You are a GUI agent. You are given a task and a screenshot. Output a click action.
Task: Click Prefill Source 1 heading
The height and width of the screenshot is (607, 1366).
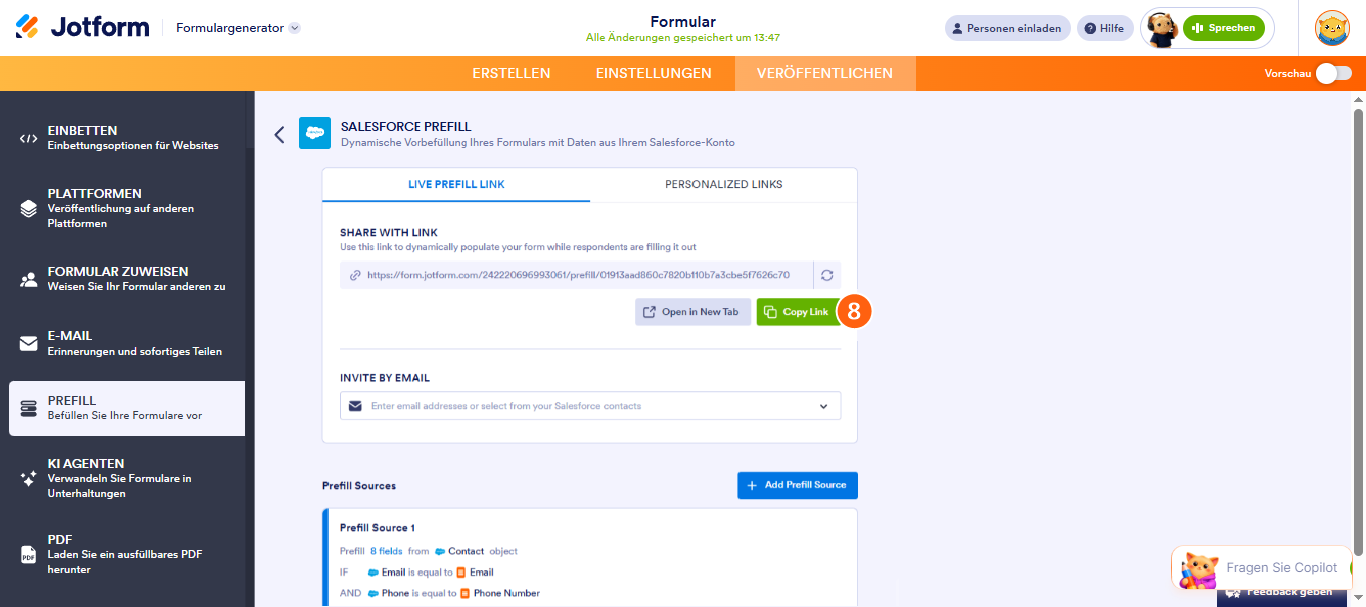pyautogui.click(x=377, y=528)
